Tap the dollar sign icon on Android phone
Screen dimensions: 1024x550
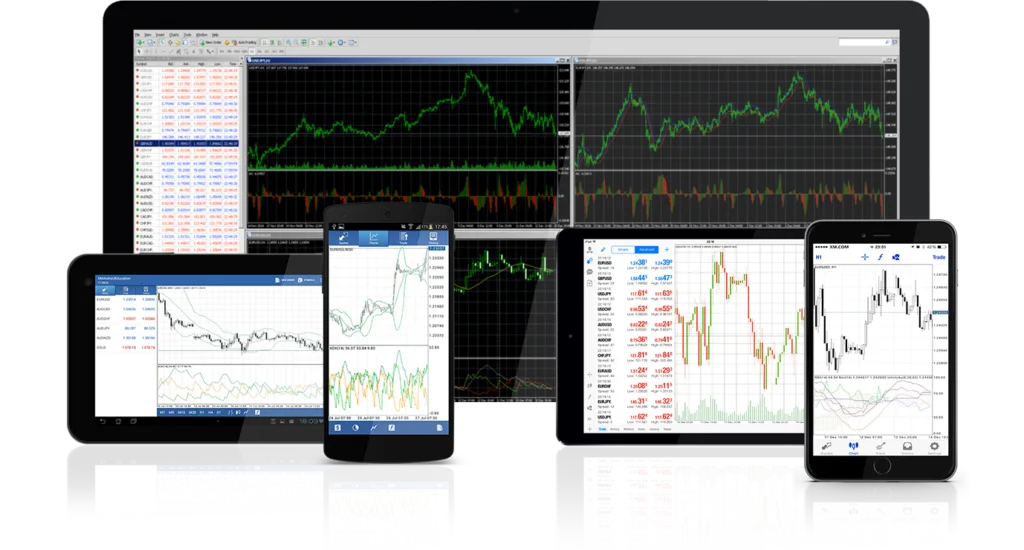tap(337, 428)
